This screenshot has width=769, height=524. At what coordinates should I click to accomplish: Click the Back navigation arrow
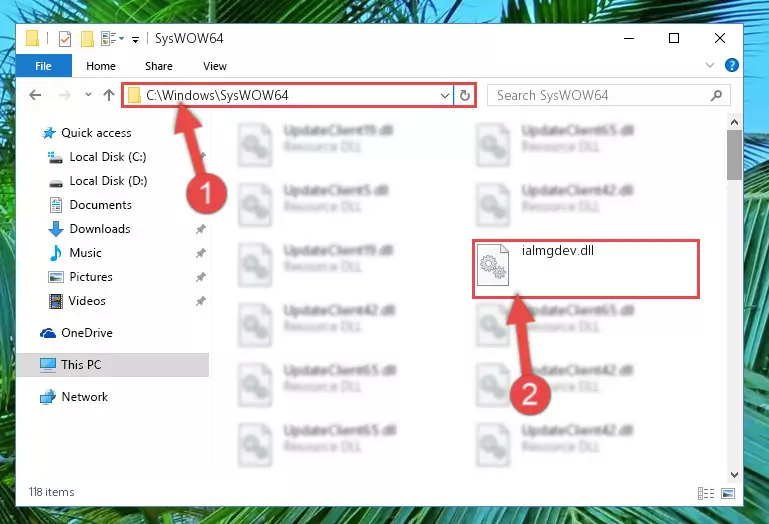(x=35, y=95)
